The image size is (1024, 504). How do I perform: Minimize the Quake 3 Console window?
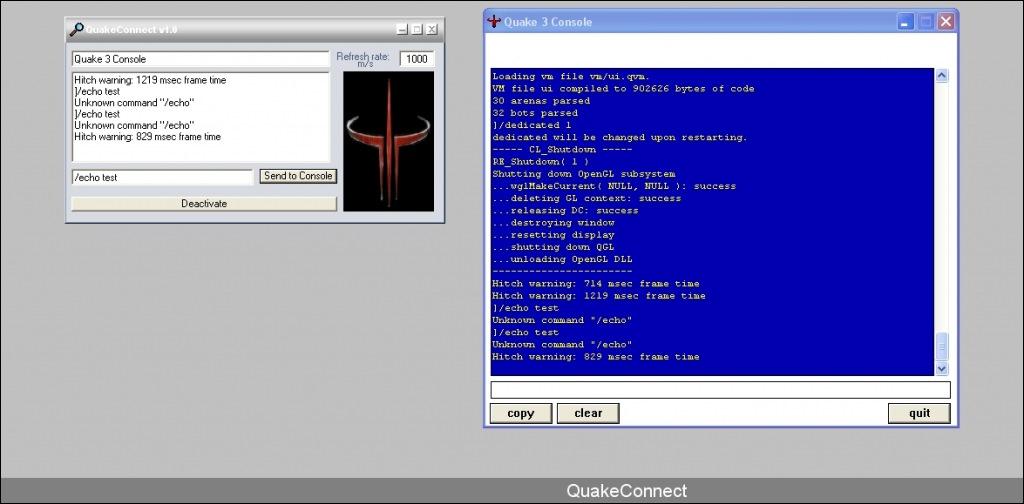(905, 21)
